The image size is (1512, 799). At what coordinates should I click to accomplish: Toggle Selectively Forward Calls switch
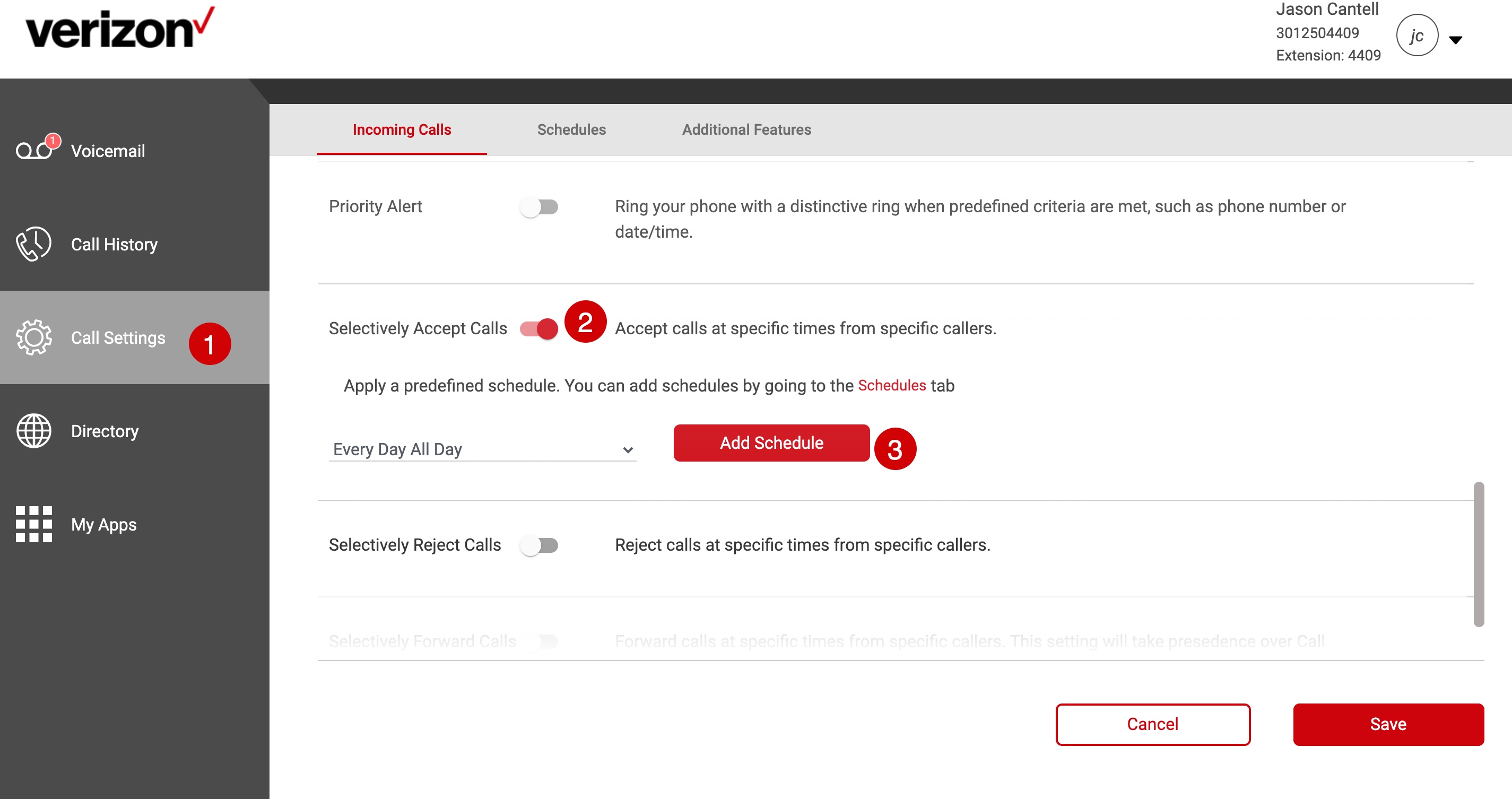click(x=539, y=641)
